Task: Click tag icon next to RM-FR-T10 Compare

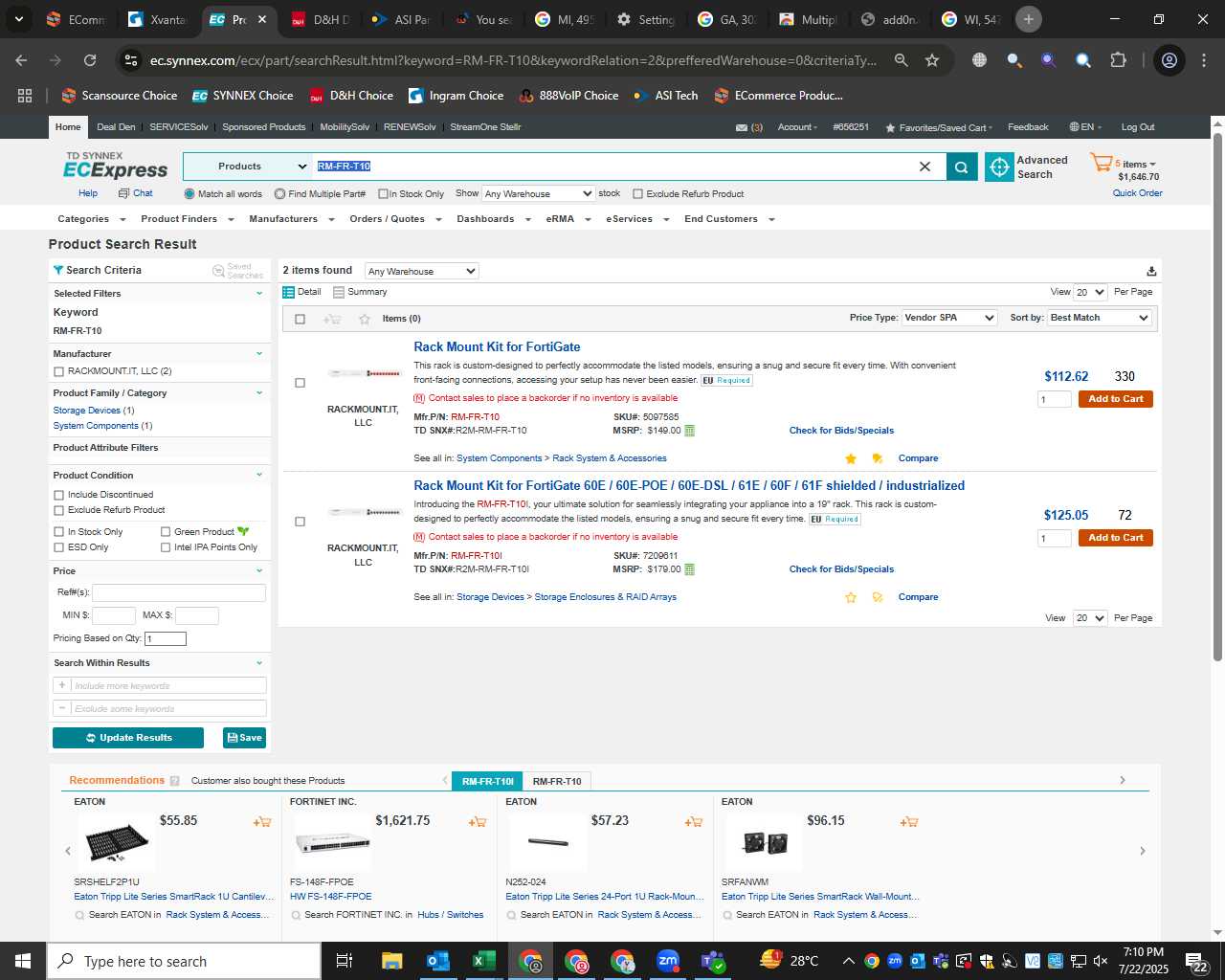Action: pos(877,458)
